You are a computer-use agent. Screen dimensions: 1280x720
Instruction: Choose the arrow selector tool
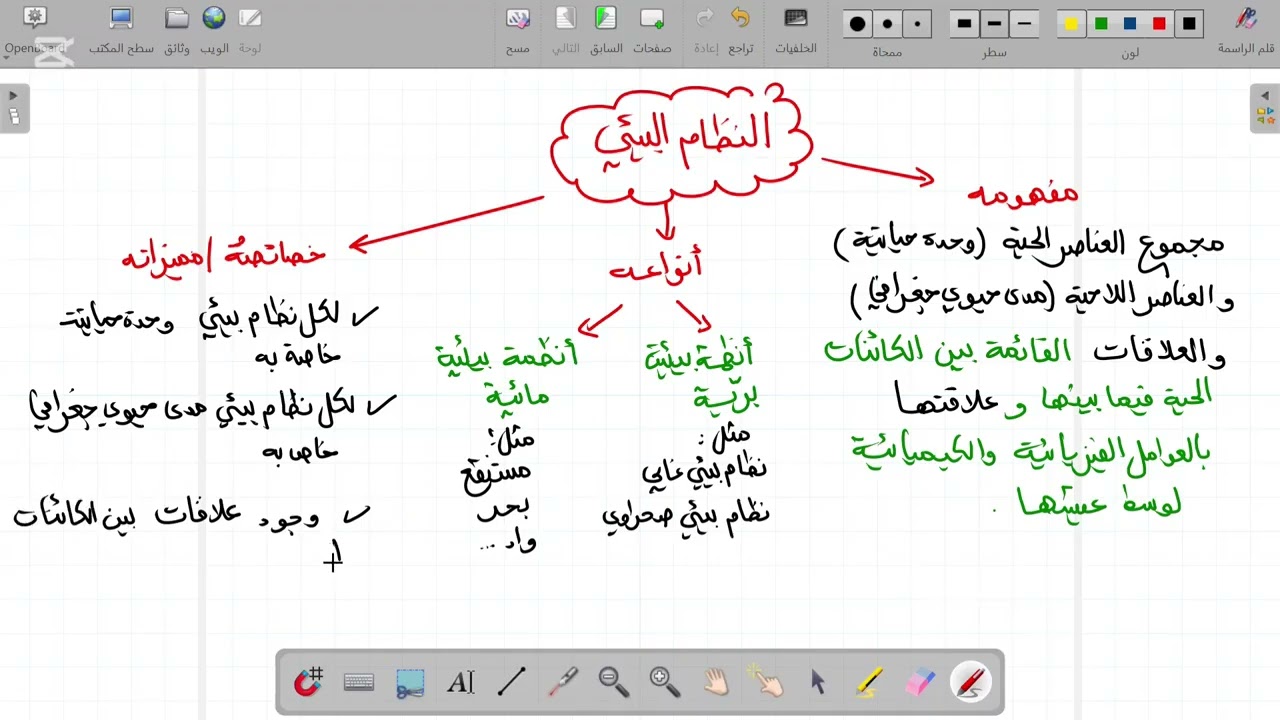[817, 682]
